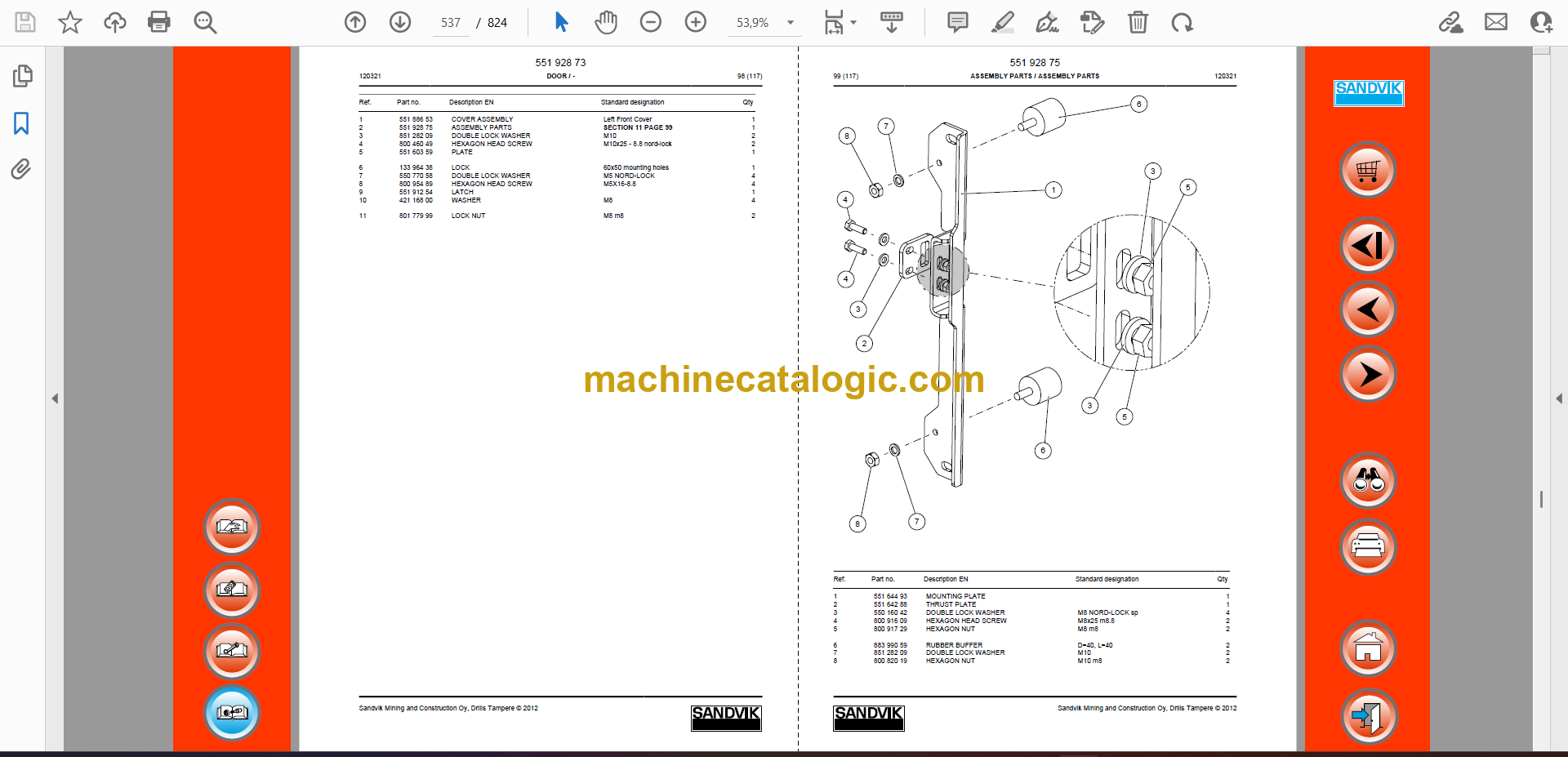Image resolution: width=1568 pixels, height=757 pixels.
Task: Go back with the left arrow round button
Action: coord(1368,309)
